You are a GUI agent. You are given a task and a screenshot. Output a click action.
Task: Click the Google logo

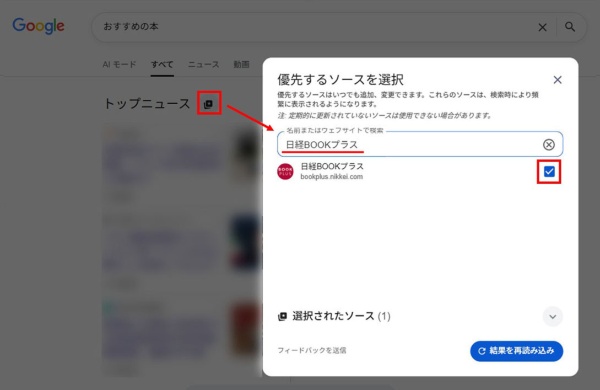[38, 26]
